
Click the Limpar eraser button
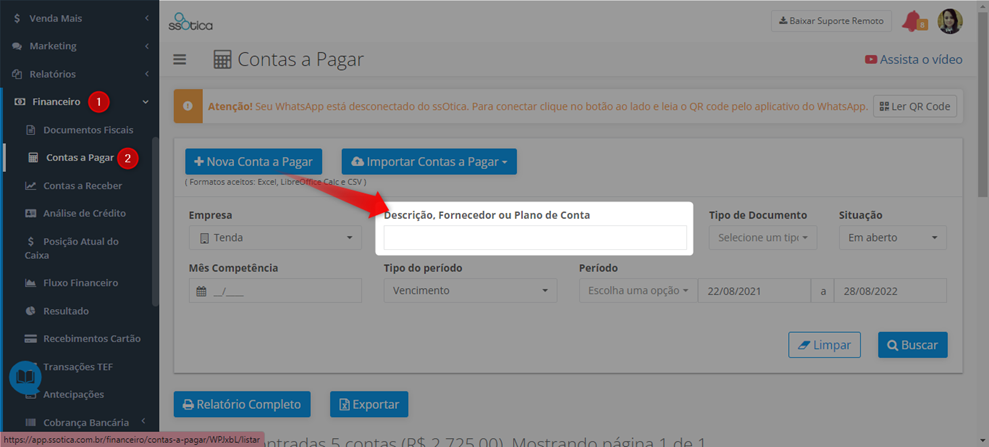coord(824,345)
